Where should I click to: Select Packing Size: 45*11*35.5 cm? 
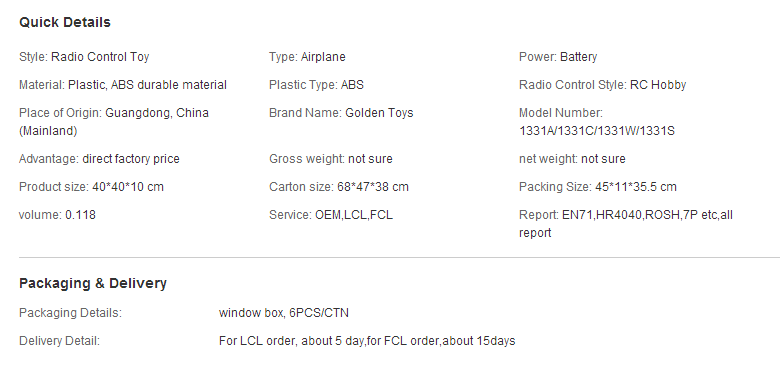pyautogui.click(x=597, y=187)
